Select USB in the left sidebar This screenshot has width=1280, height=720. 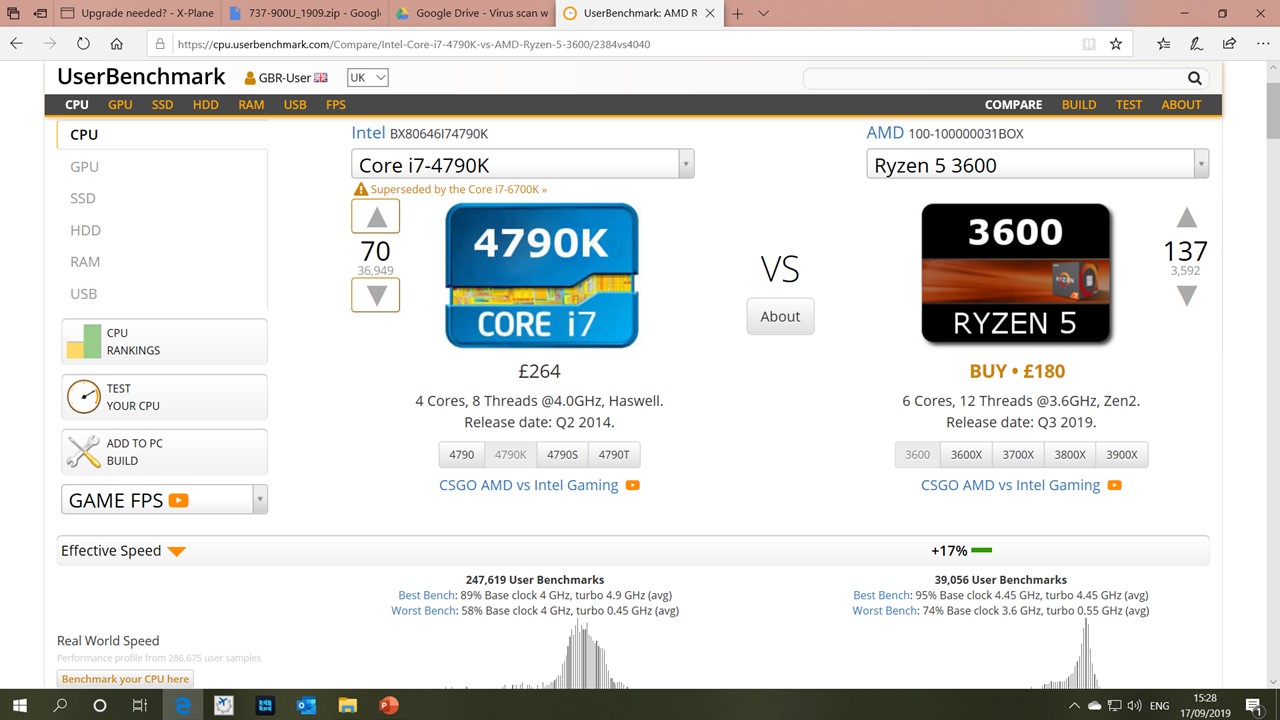[x=84, y=293]
